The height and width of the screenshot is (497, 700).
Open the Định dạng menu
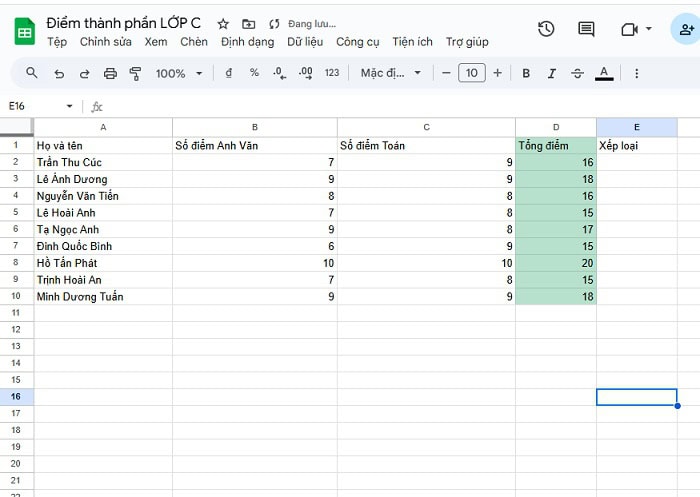pos(247,42)
